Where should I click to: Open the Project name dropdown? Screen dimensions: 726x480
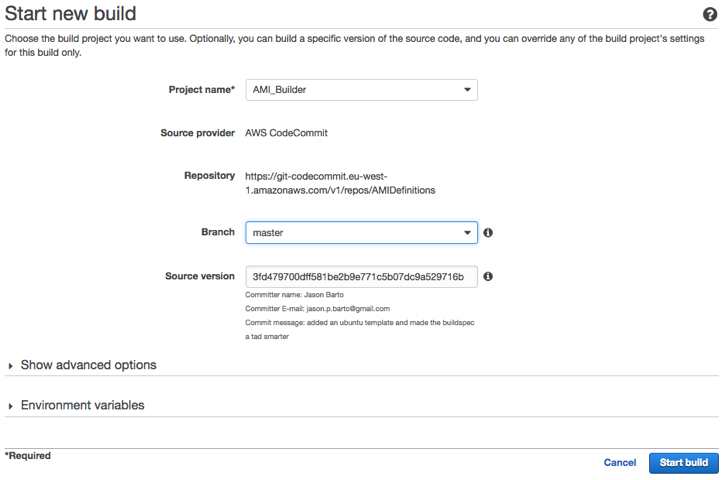point(361,90)
